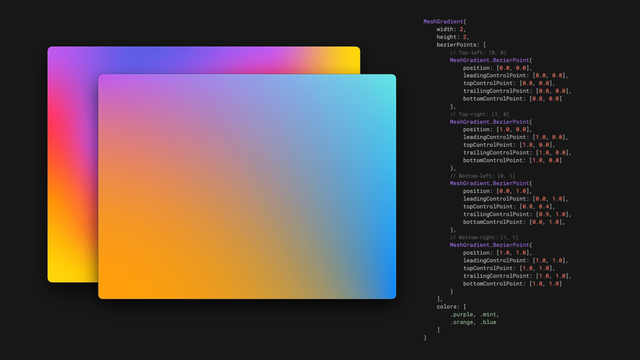This screenshot has width=640, height=360.
Task: Click the 'height: 2,' code line
Action: (x=453, y=37)
